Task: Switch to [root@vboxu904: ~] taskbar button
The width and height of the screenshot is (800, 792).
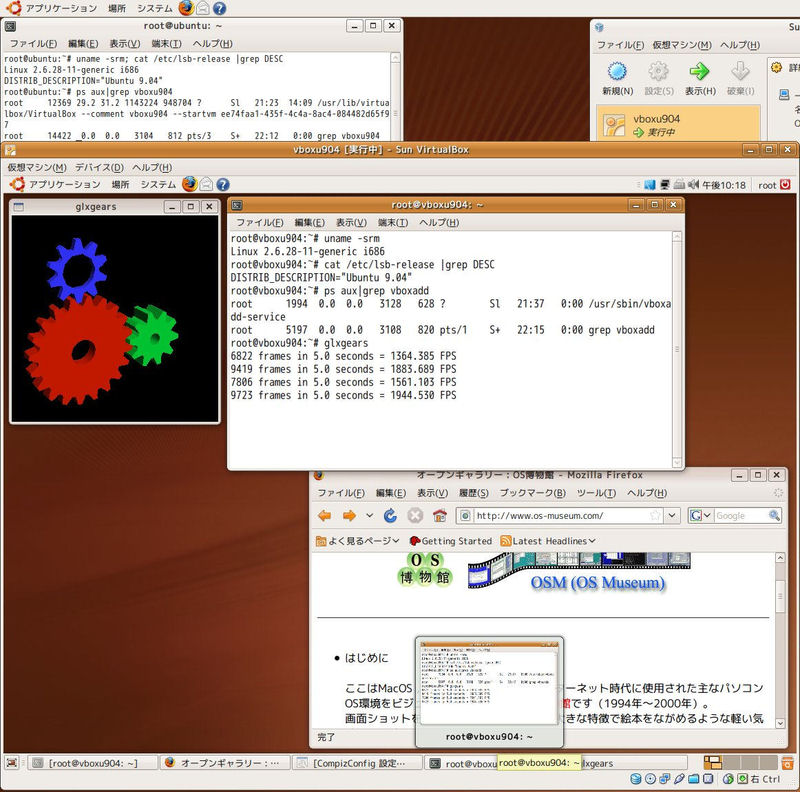Action: 92,763
